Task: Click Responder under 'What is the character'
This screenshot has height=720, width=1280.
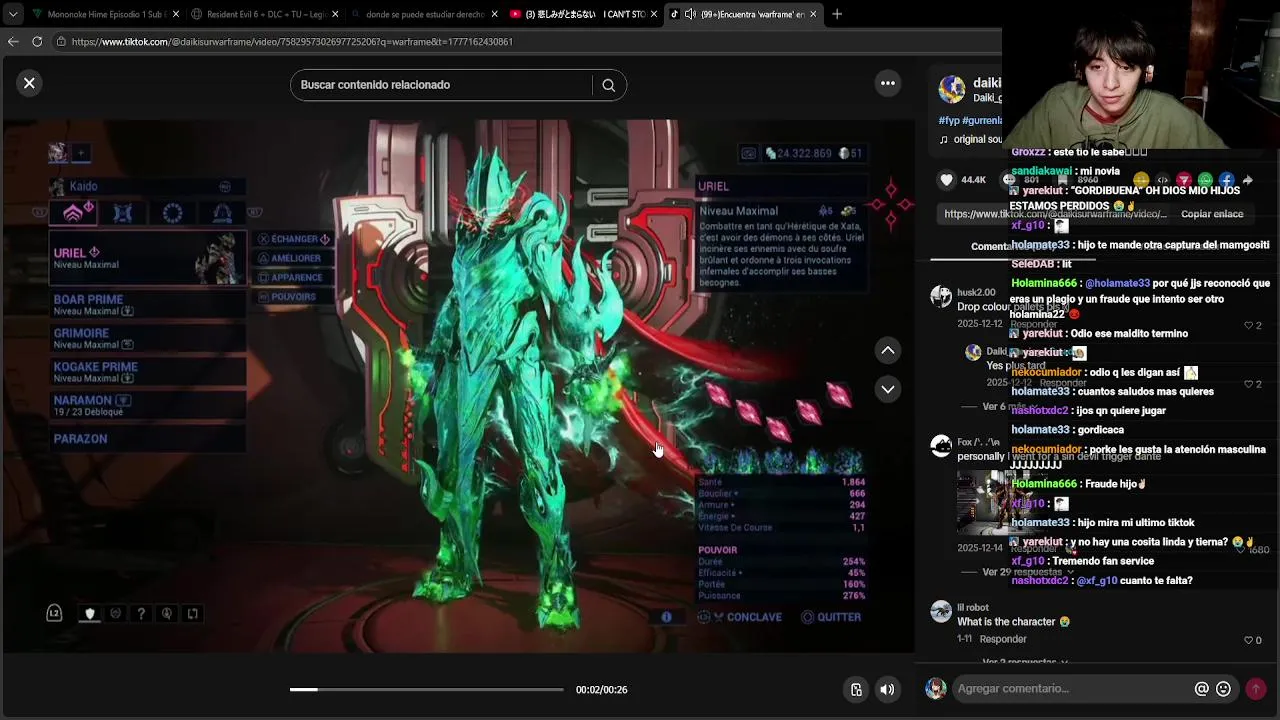Action: click(1003, 639)
